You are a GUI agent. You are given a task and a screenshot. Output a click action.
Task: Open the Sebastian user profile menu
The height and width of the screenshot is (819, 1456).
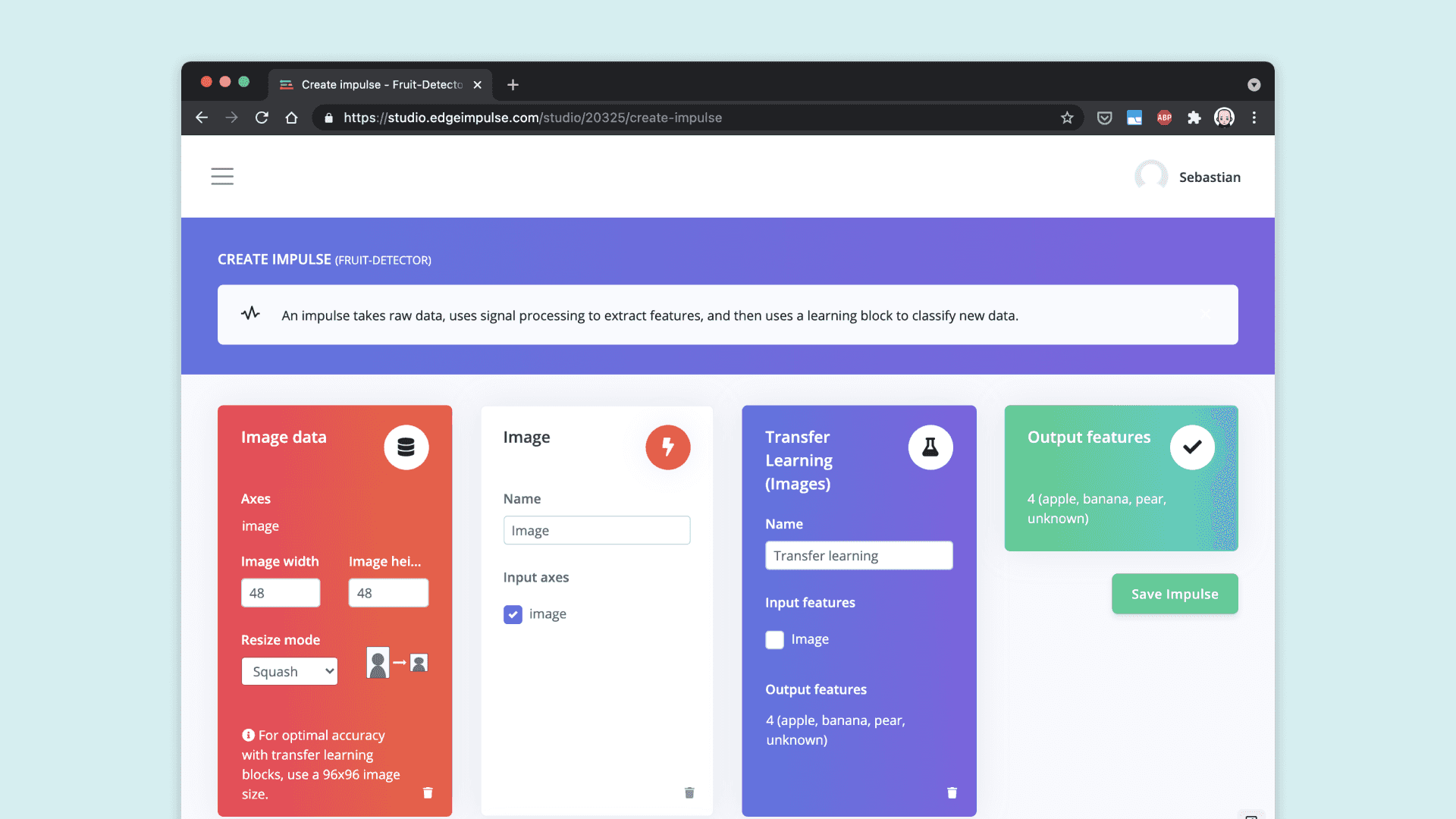point(1188,177)
